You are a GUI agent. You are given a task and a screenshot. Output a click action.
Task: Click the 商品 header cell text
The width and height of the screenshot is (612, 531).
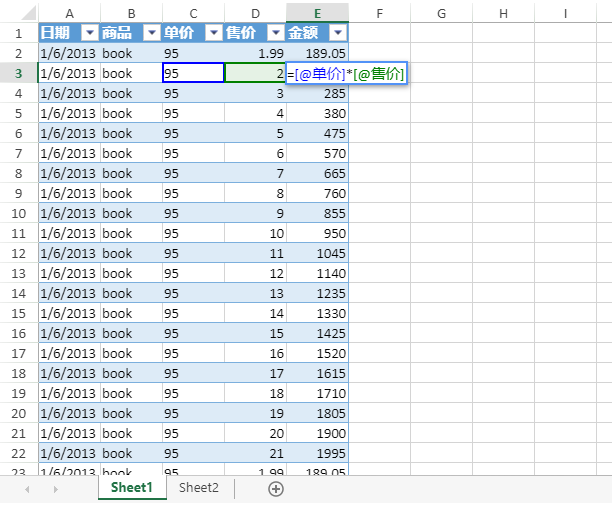pyautogui.click(x=117, y=33)
